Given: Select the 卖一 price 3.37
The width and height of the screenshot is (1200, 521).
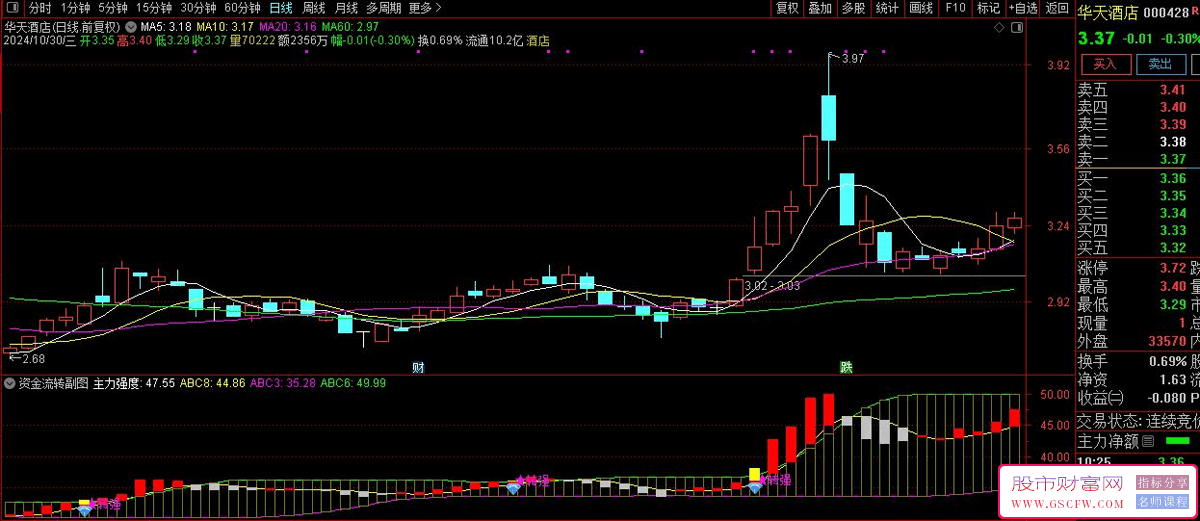Looking at the screenshot, I should (x=1172, y=159).
